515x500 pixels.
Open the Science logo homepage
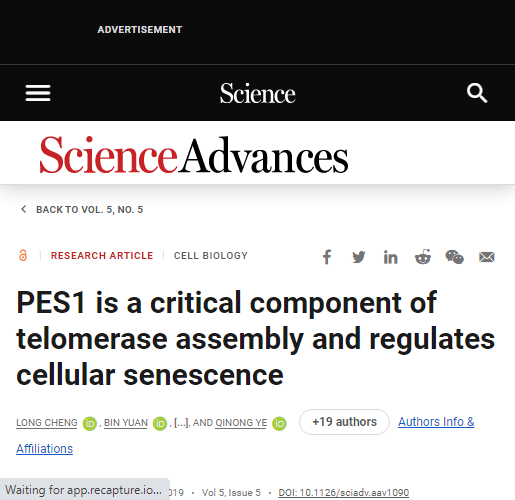(x=257, y=93)
